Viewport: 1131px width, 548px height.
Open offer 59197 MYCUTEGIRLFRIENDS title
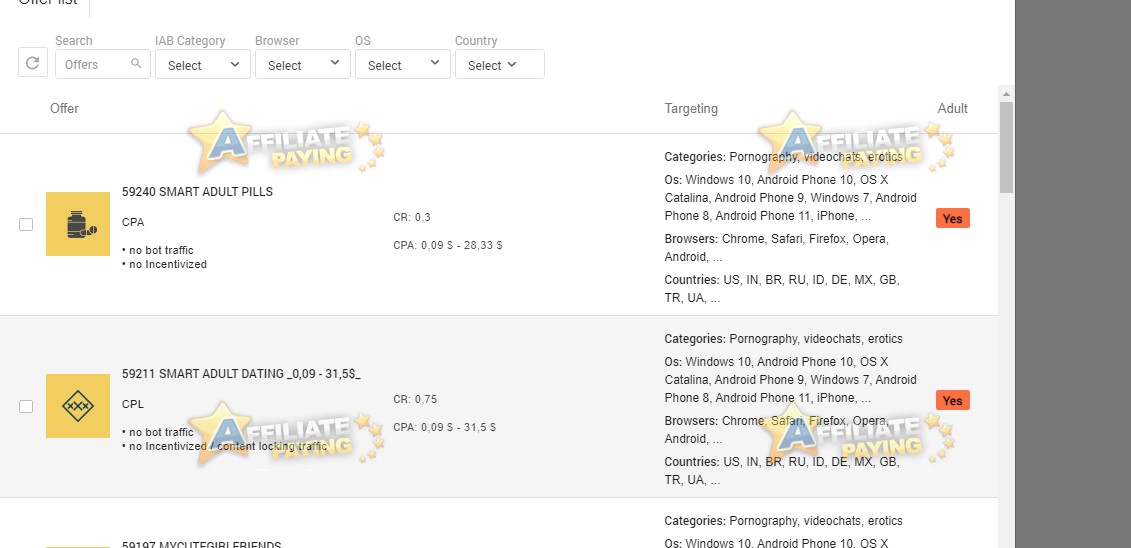[201, 544]
